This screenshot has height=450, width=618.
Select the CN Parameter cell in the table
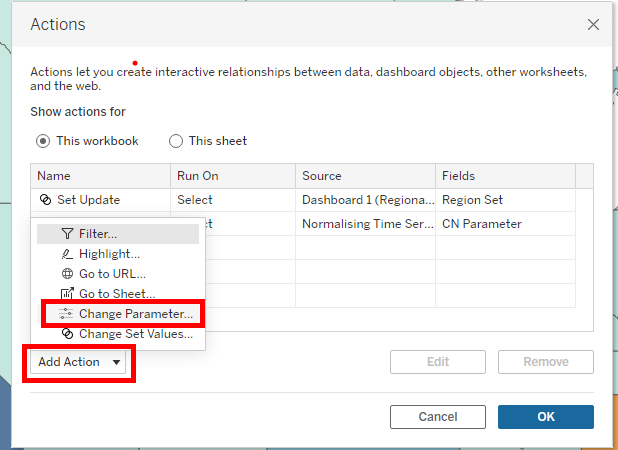tap(482, 224)
